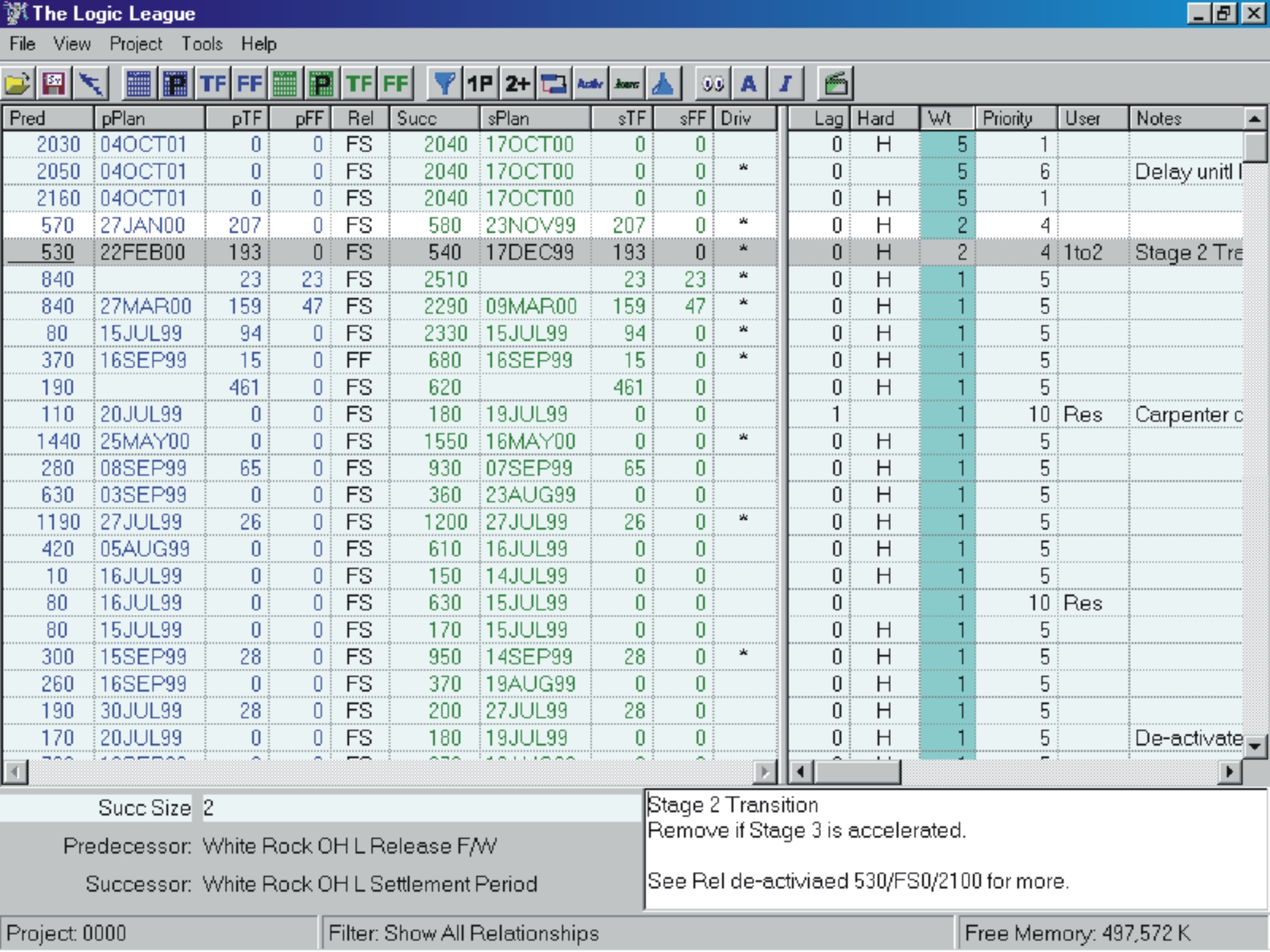1270x952 pixels.
Task: Click the right table vertical scrollbar up arrow
Action: tap(1254, 119)
